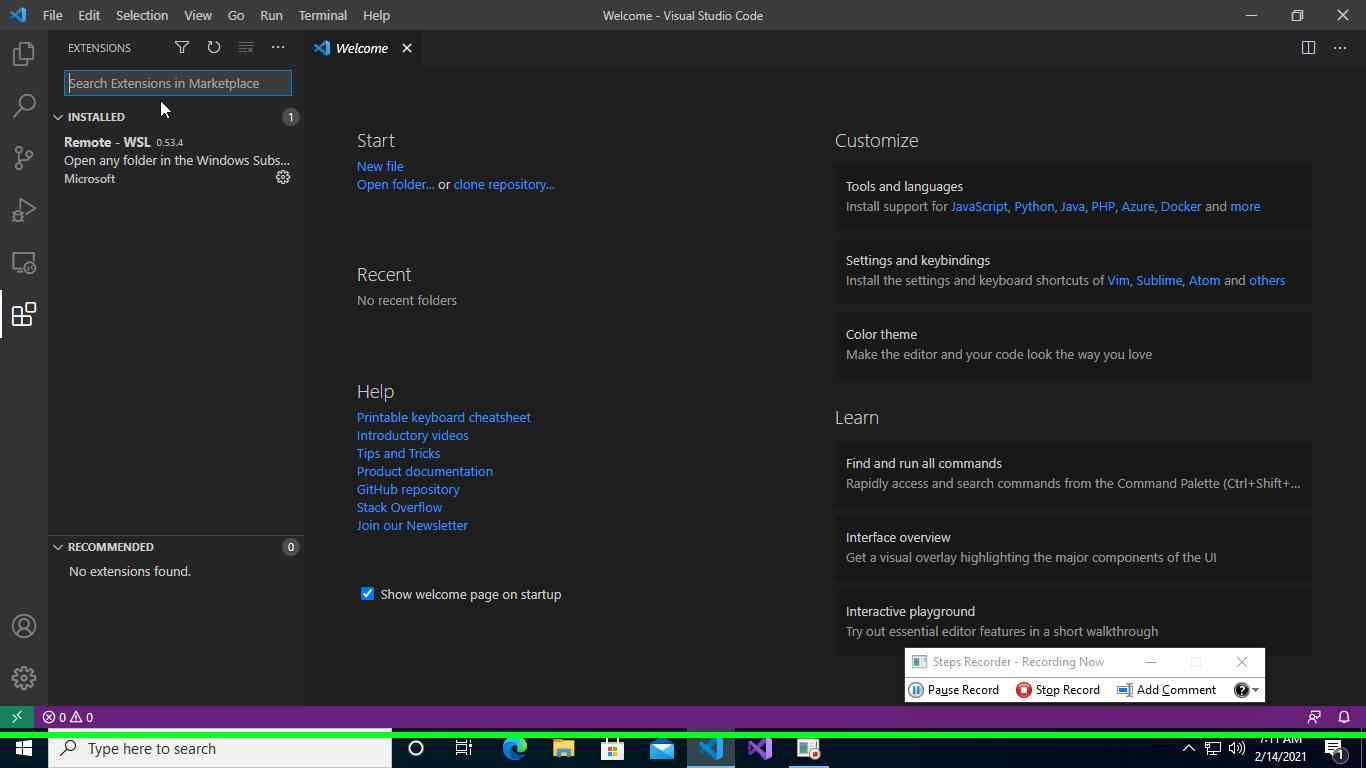
Task: Click Add Comment in Steps Recorder
Action: coord(1167,690)
